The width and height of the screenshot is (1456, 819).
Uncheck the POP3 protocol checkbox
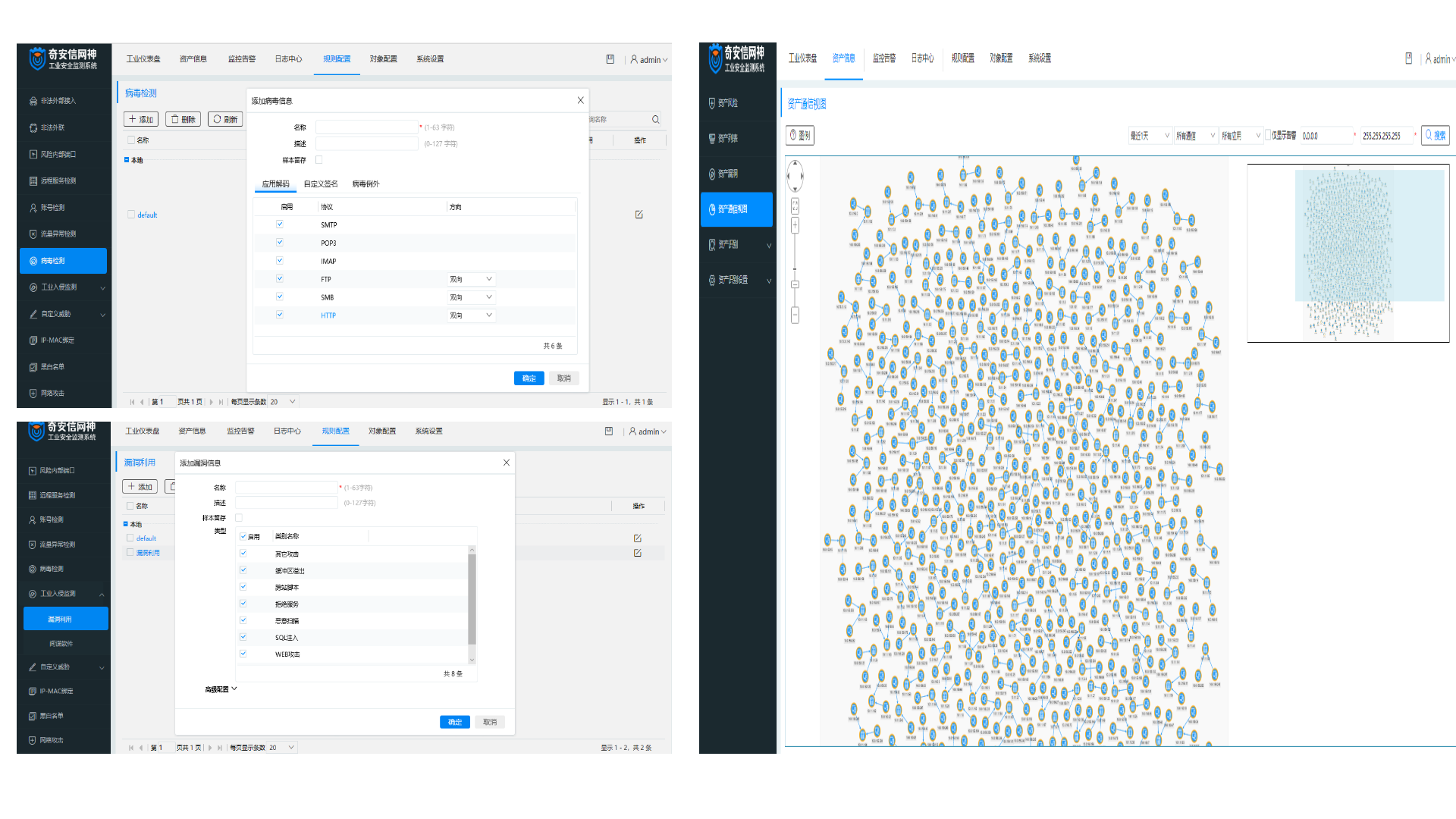point(280,243)
